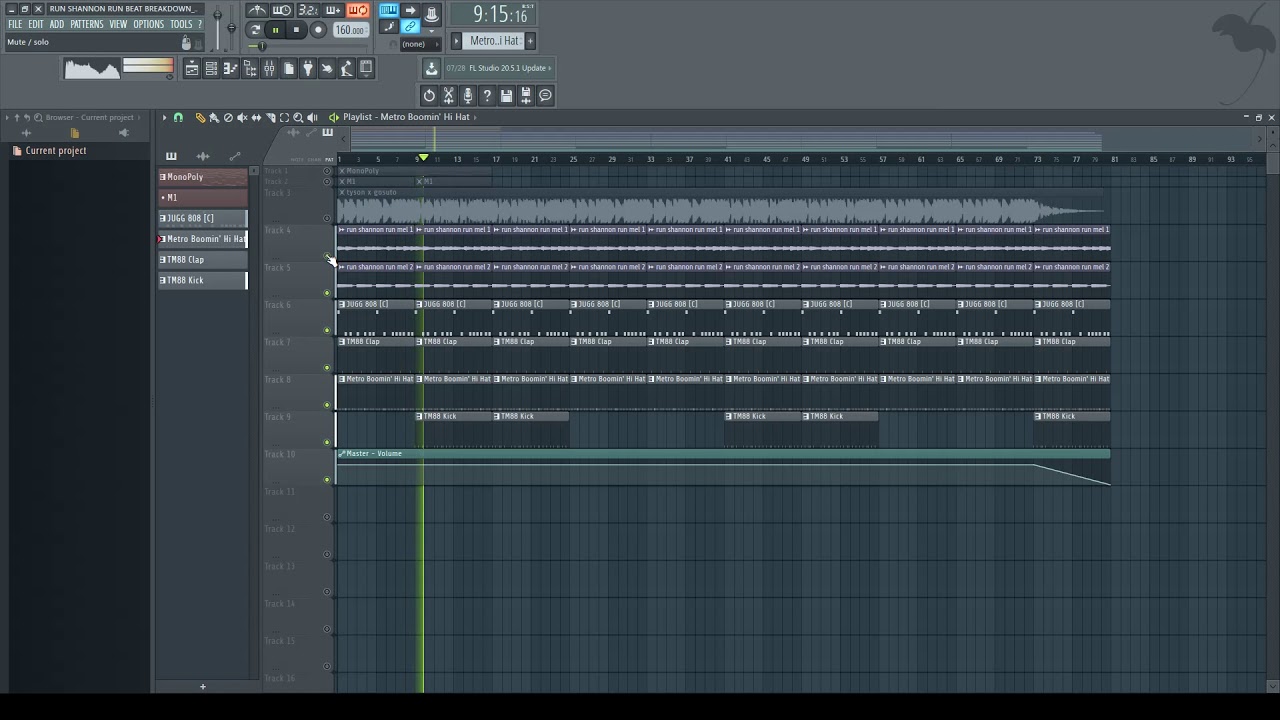1280x720 pixels.
Task: Toggle the Playlist snap magnet
Action: pos(178,117)
